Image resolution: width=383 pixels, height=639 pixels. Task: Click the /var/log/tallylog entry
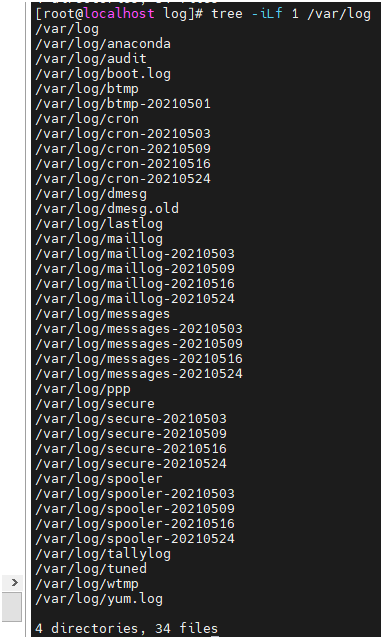(103, 554)
